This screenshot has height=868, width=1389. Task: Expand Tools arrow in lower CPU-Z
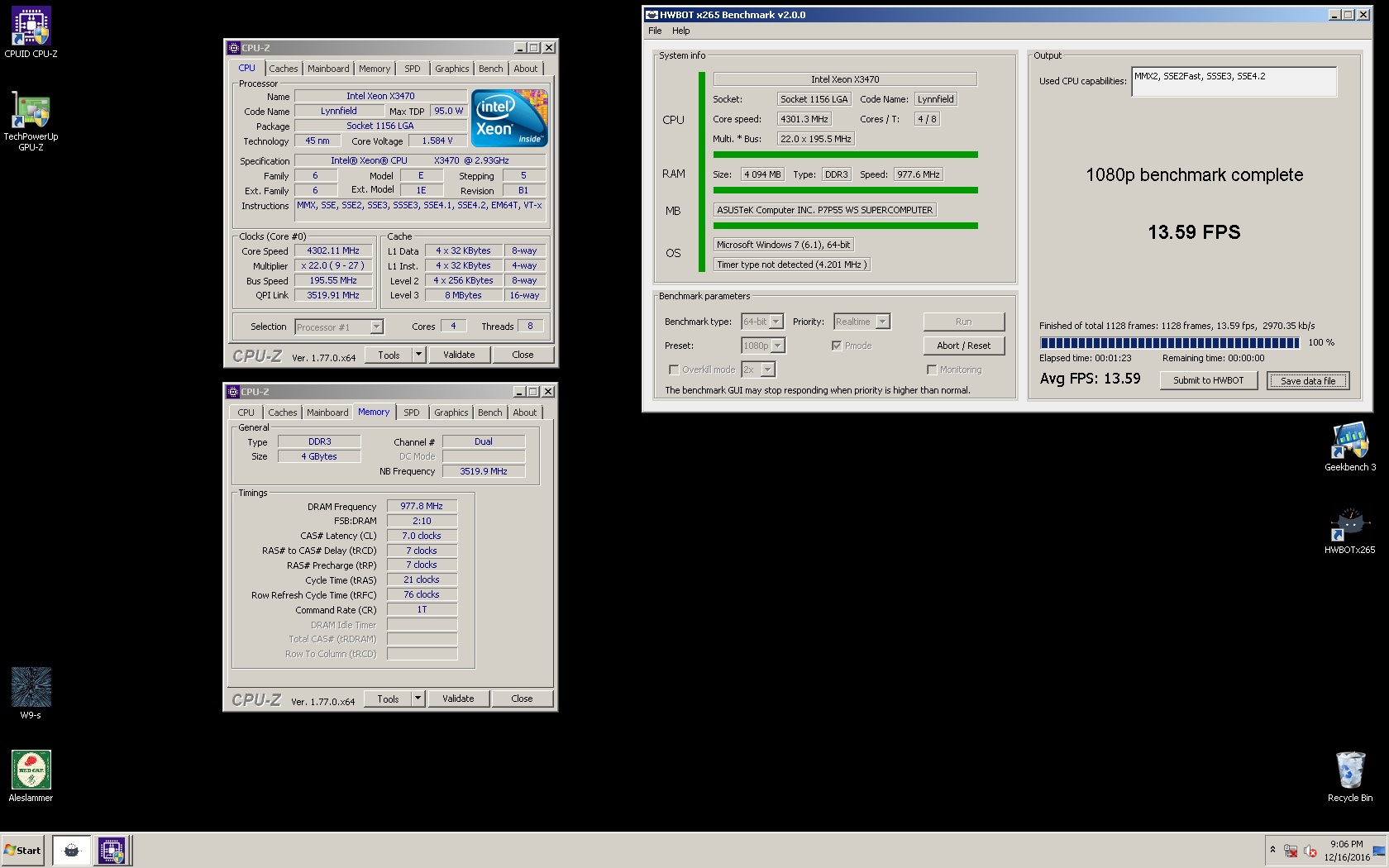pyautogui.click(x=418, y=699)
